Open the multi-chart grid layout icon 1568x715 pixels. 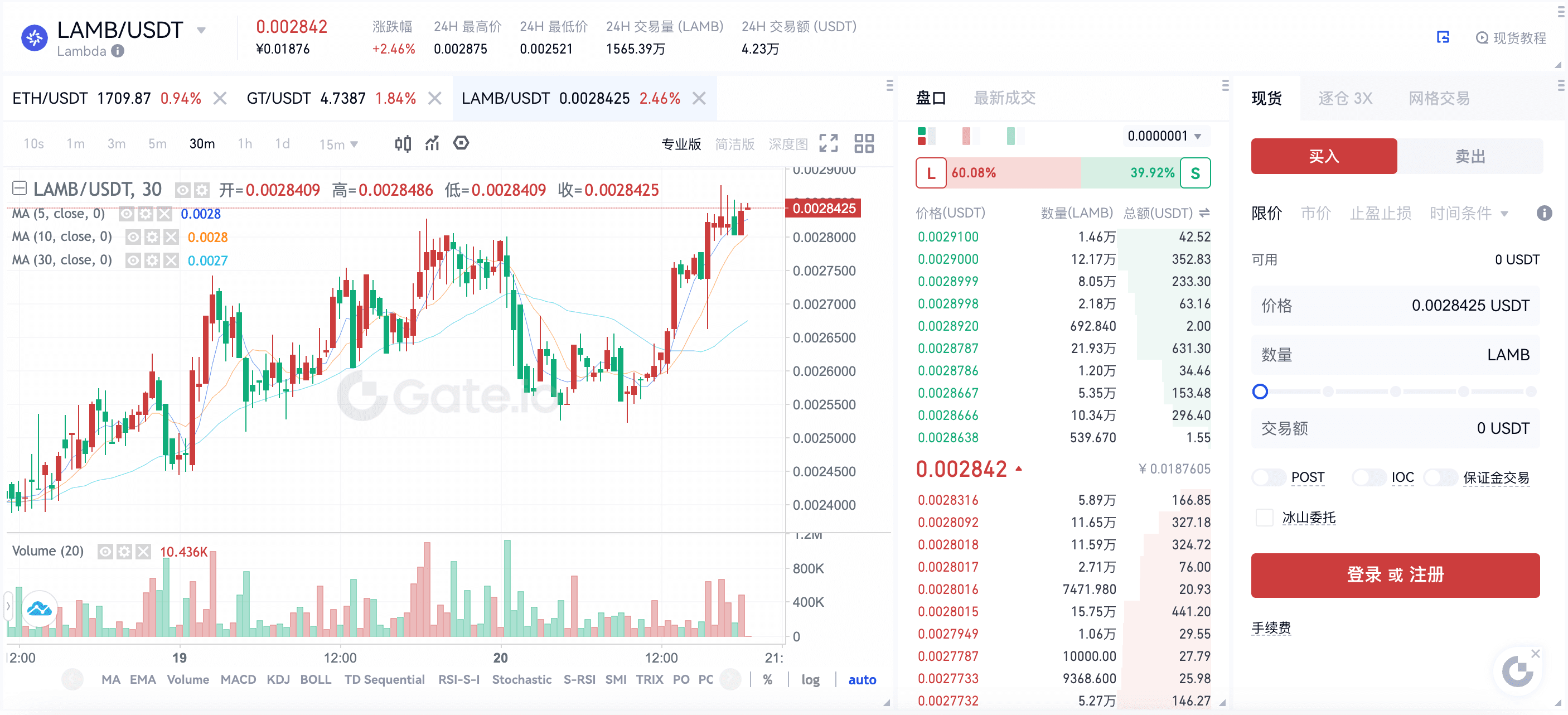(864, 144)
